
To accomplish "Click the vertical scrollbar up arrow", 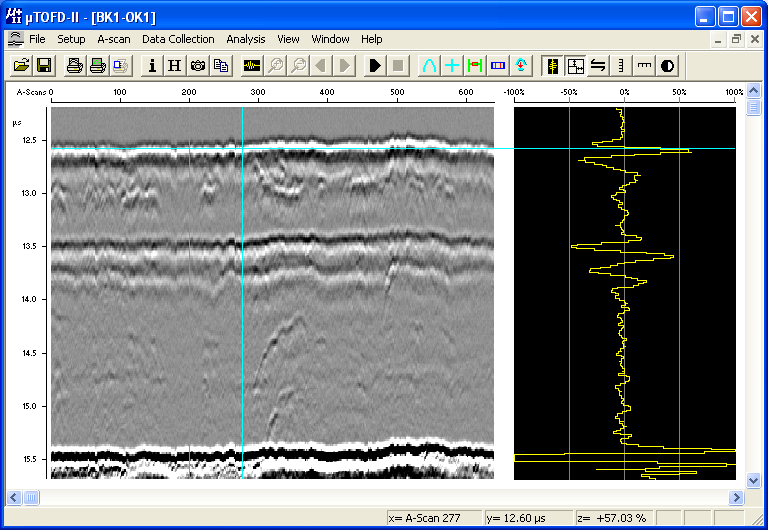I will point(753,91).
